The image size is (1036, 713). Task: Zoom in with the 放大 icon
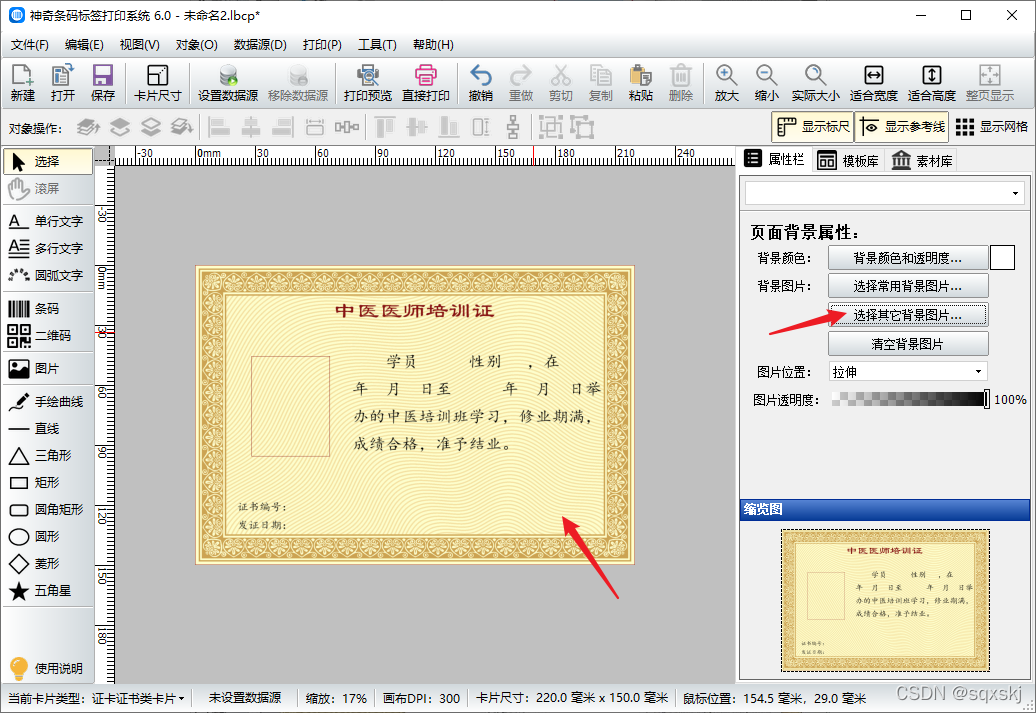tap(726, 83)
